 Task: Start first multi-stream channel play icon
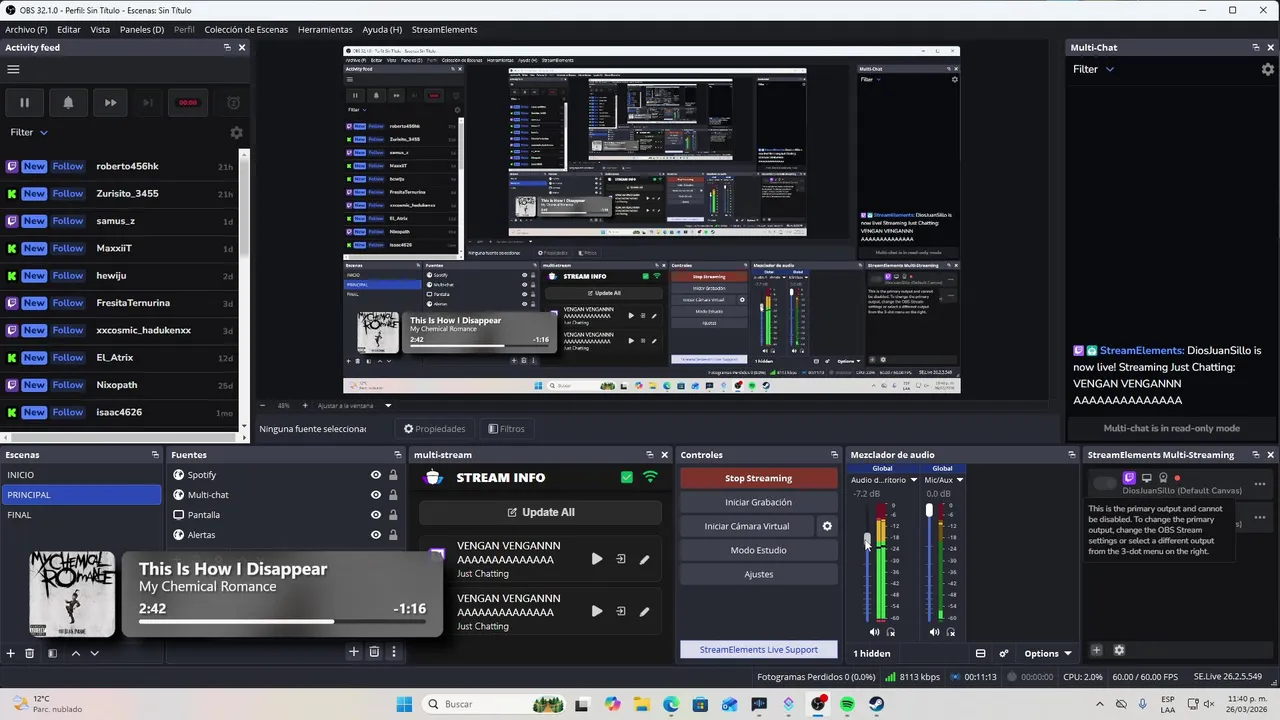coord(597,559)
